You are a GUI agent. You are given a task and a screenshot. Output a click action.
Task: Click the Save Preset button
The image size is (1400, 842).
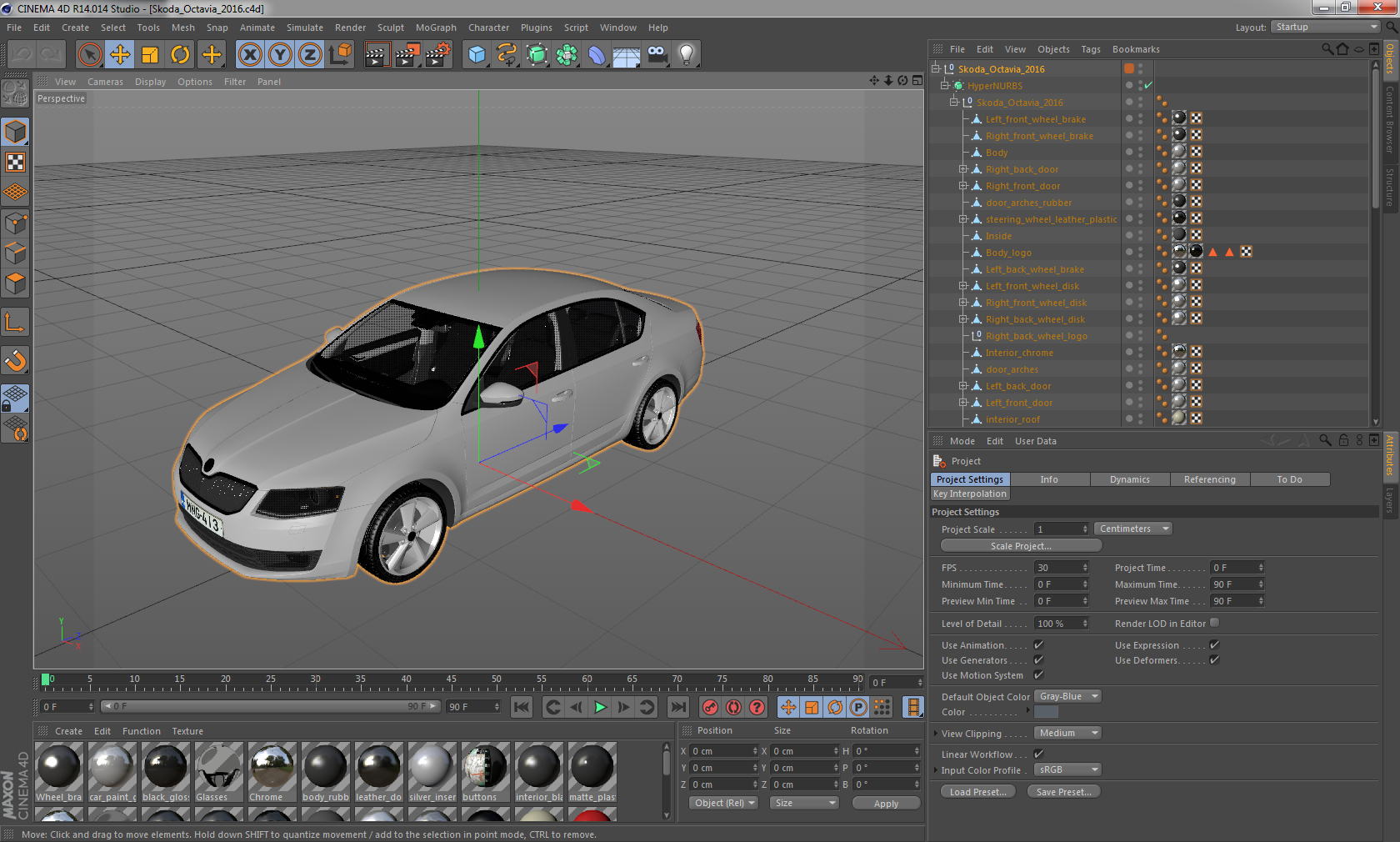coord(1064,792)
